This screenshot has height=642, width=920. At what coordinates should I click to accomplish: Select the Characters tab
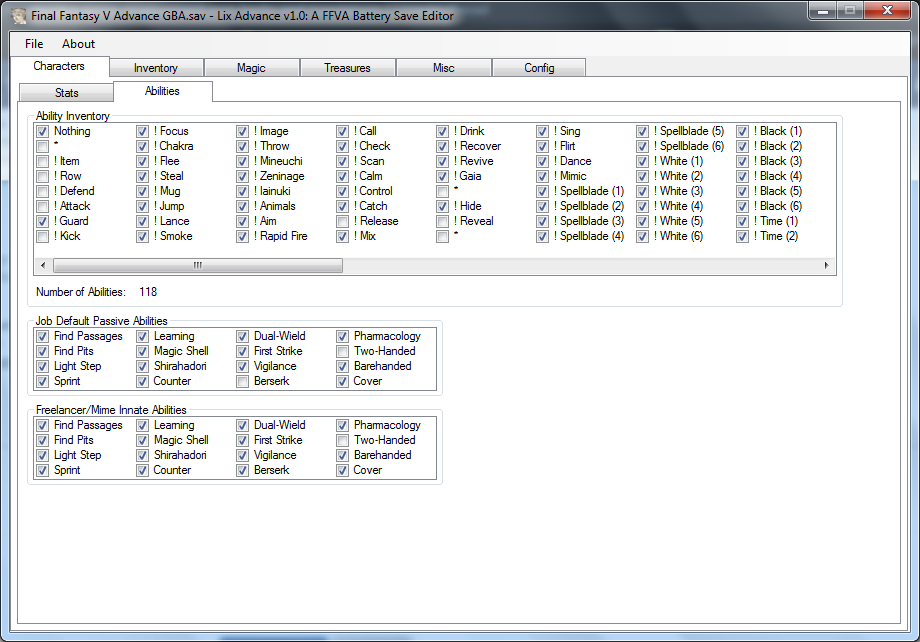point(59,66)
